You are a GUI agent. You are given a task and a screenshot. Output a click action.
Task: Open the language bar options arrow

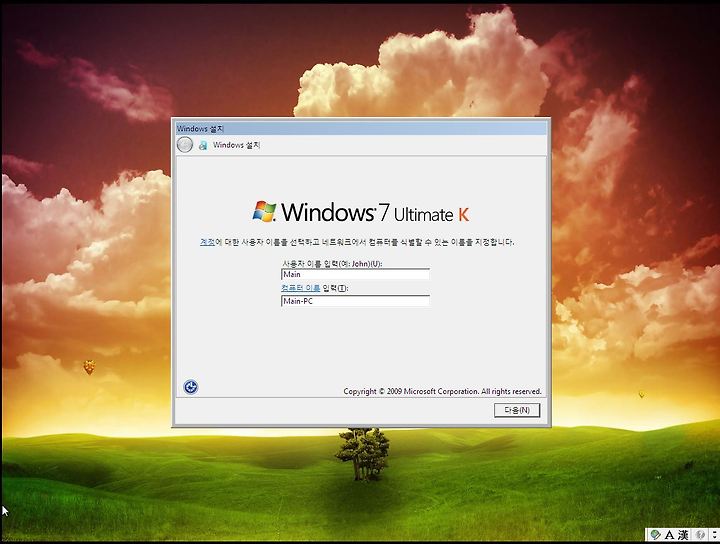714,535
